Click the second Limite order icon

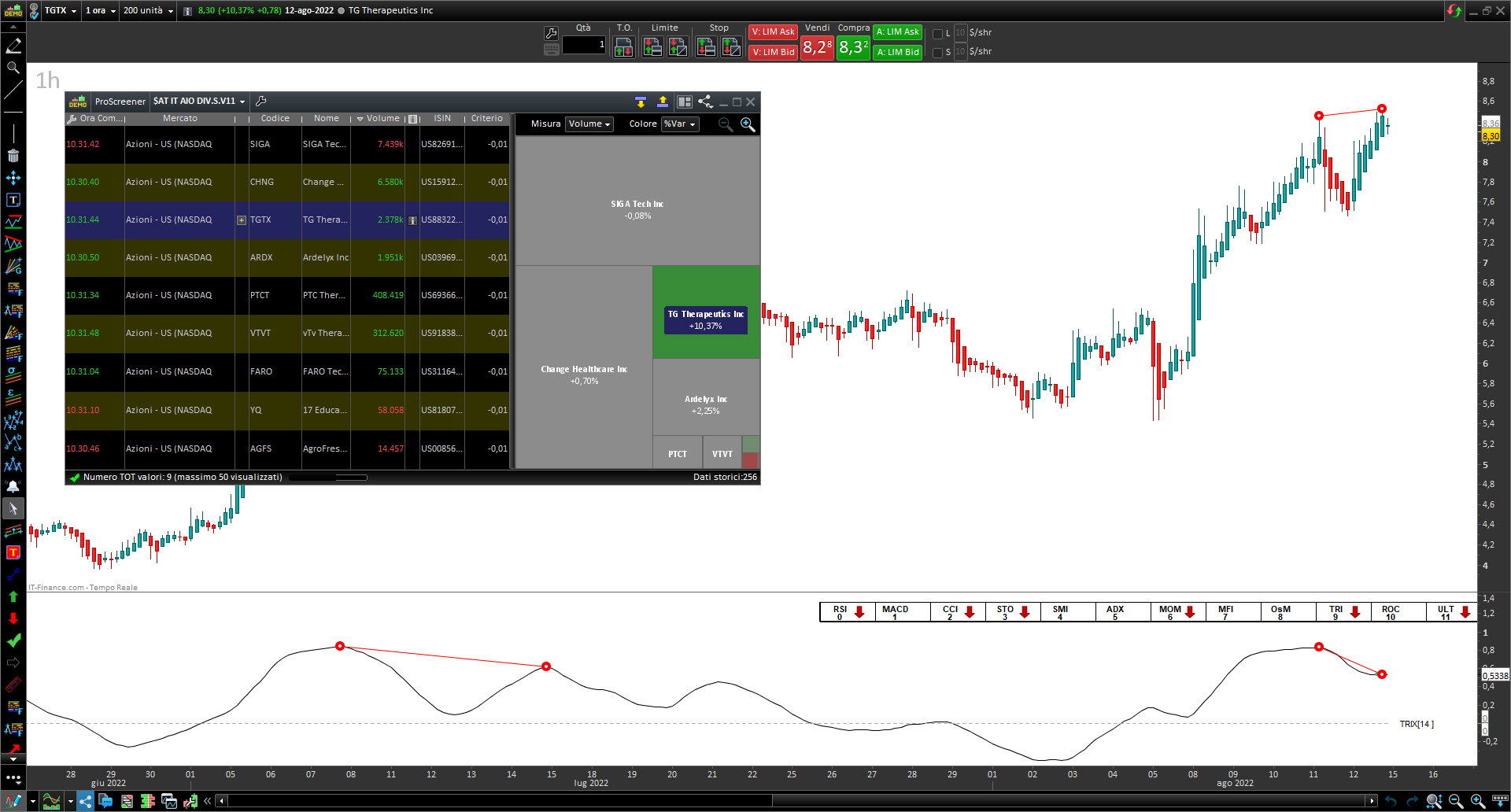678,47
